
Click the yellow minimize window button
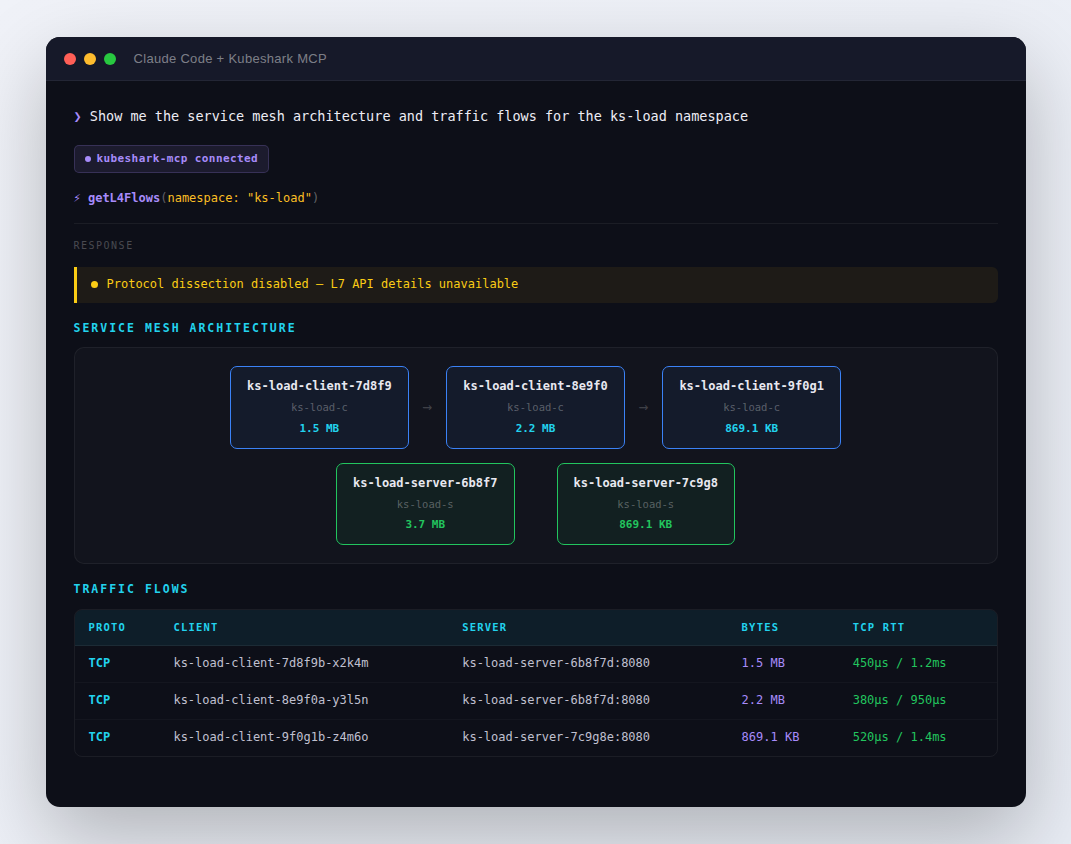[x=89, y=59]
